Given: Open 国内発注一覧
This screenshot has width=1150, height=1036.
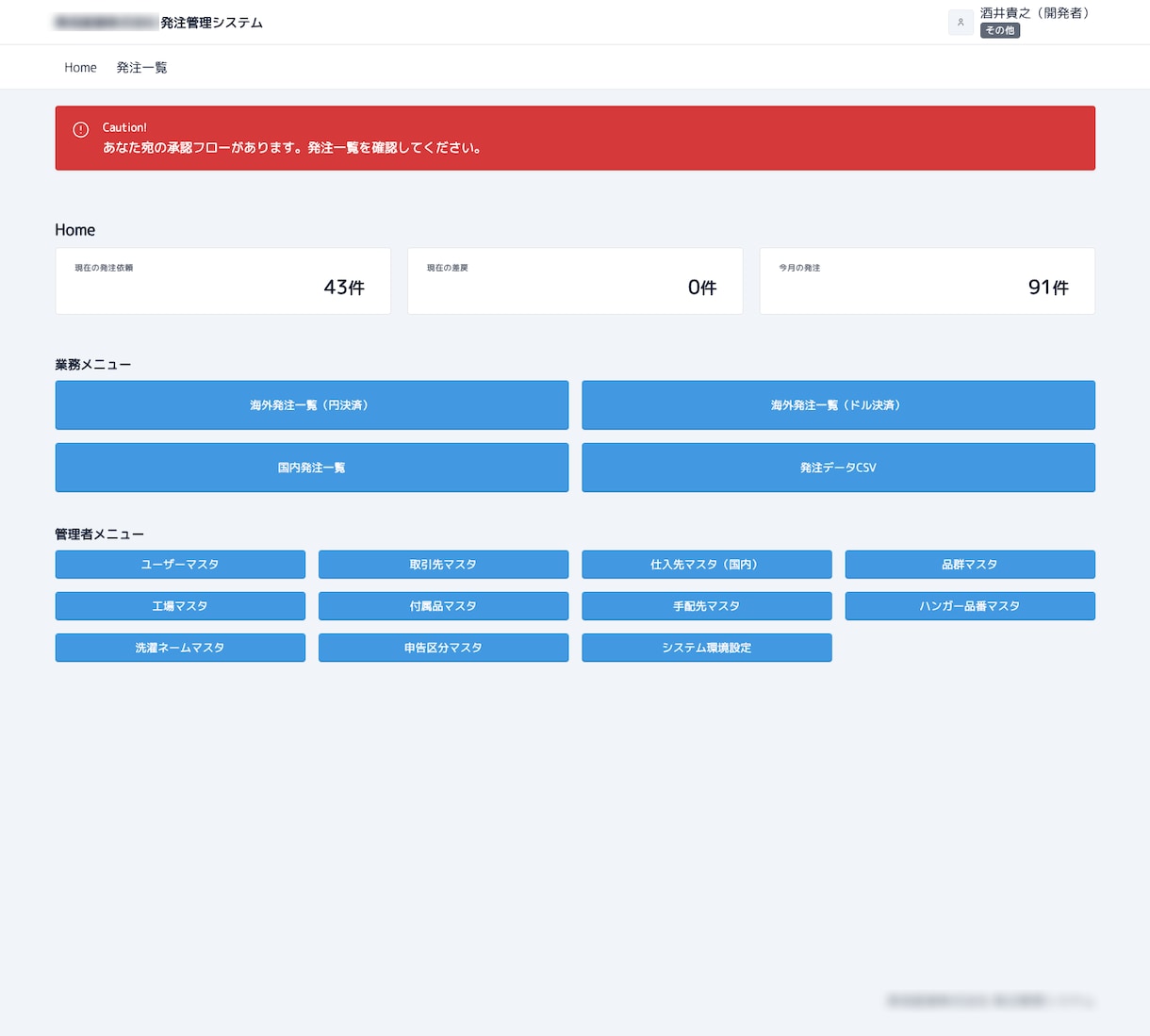Looking at the screenshot, I should 312,468.
